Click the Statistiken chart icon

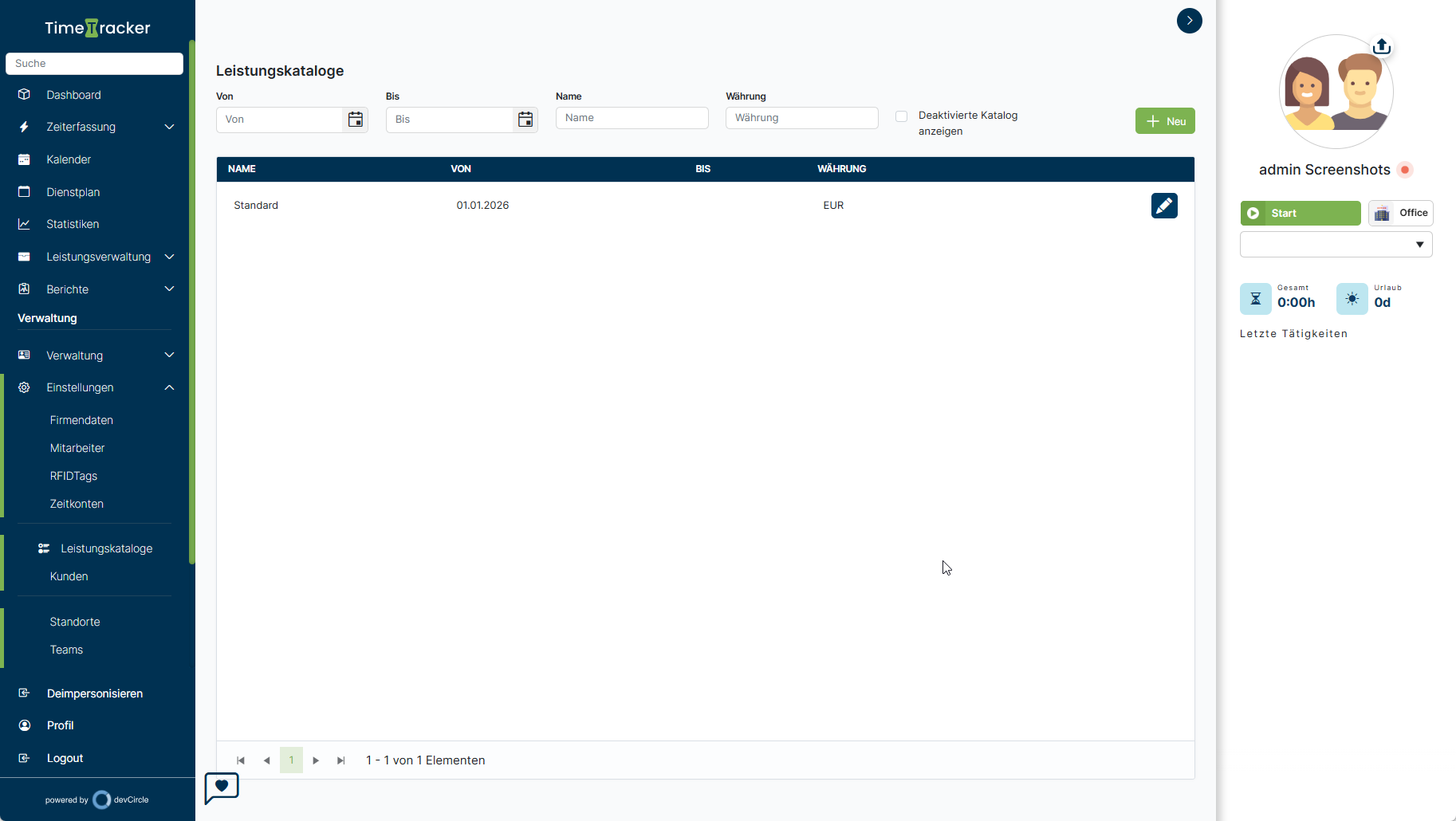pyautogui.click(x=24, y=224)
